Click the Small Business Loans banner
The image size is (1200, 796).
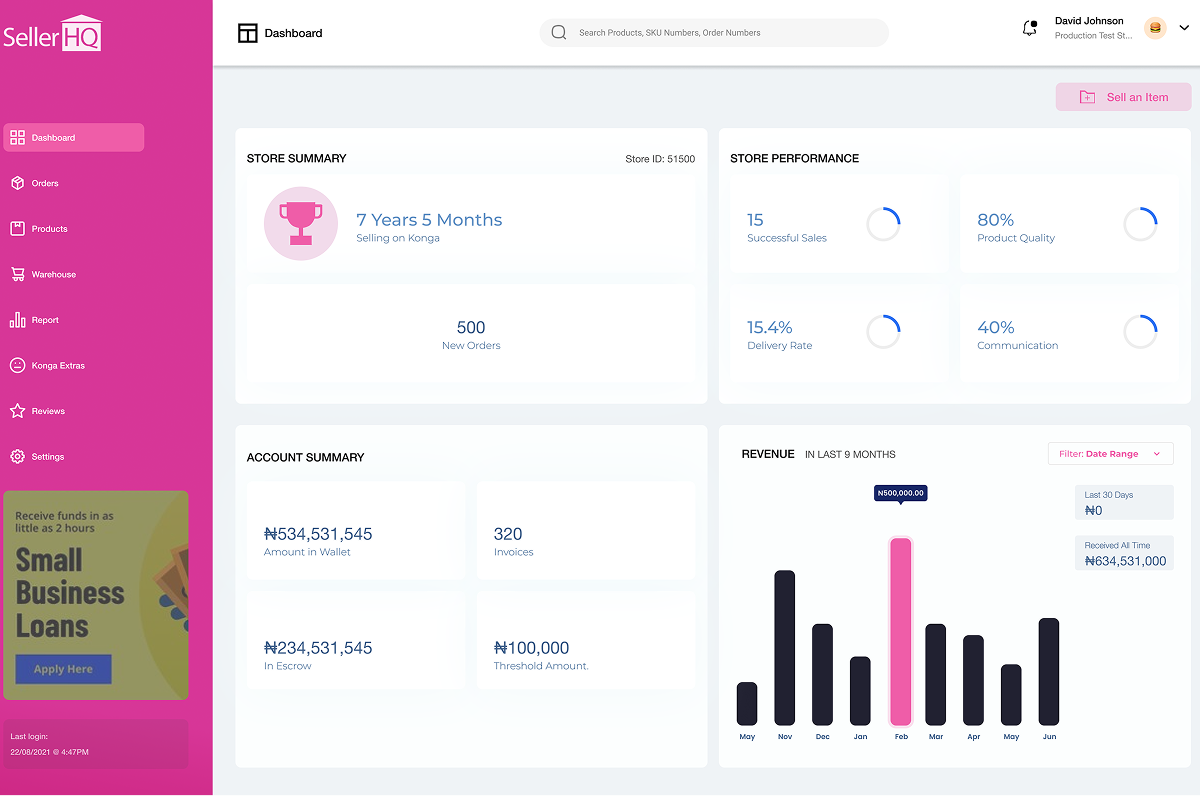[x=96, y=595]
